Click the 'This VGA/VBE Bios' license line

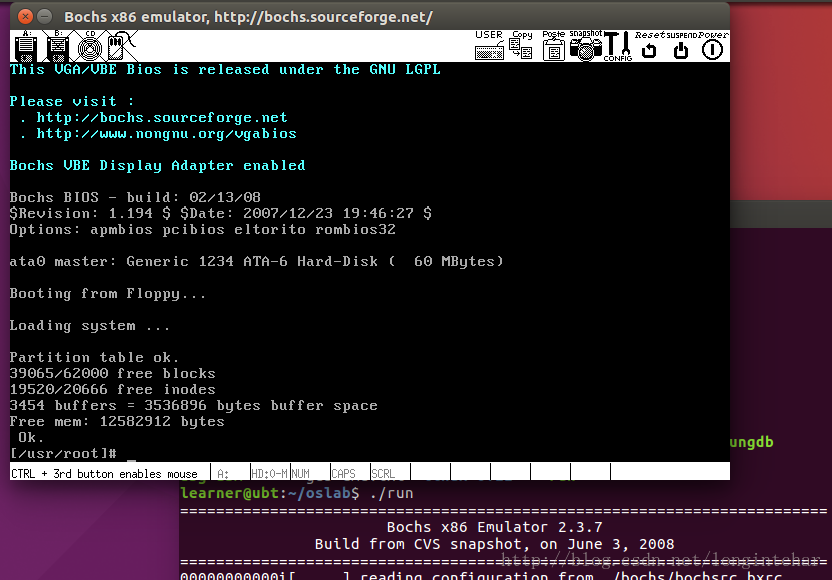point(225,70)
